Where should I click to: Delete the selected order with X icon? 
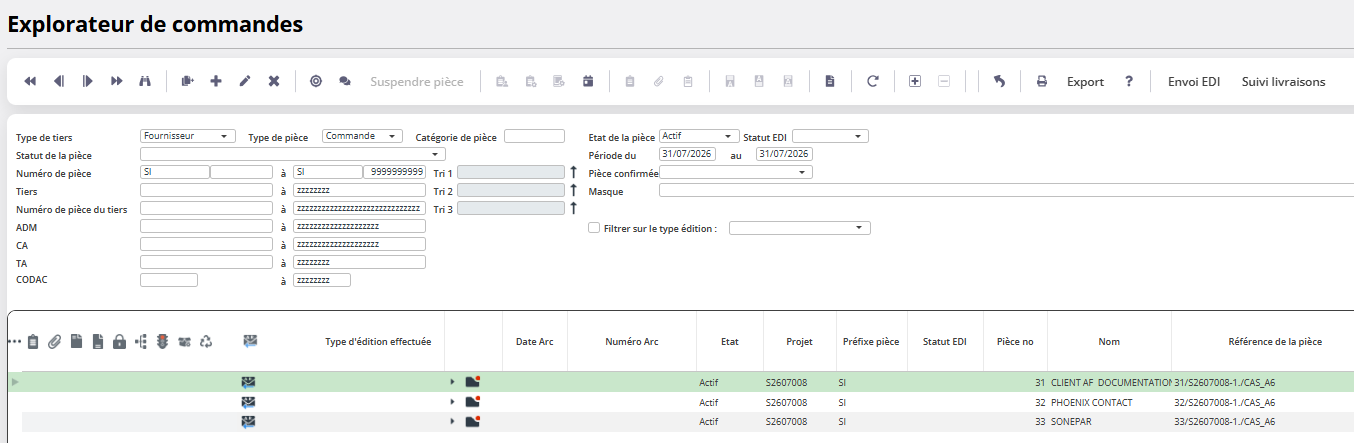click(x=274, y=81)
